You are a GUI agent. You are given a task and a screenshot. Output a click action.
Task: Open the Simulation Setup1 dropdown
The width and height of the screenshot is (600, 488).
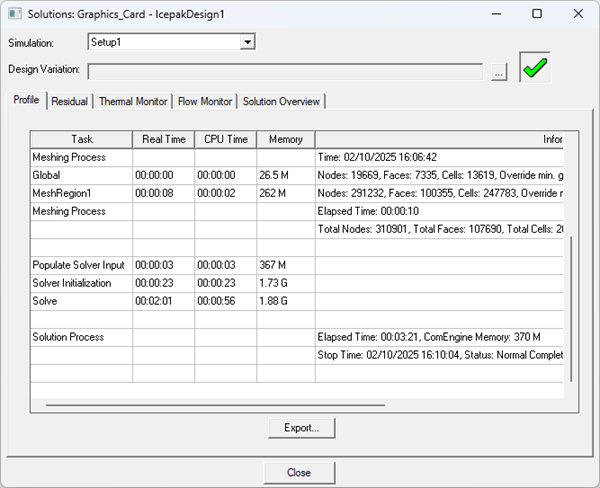click(248, 42)
